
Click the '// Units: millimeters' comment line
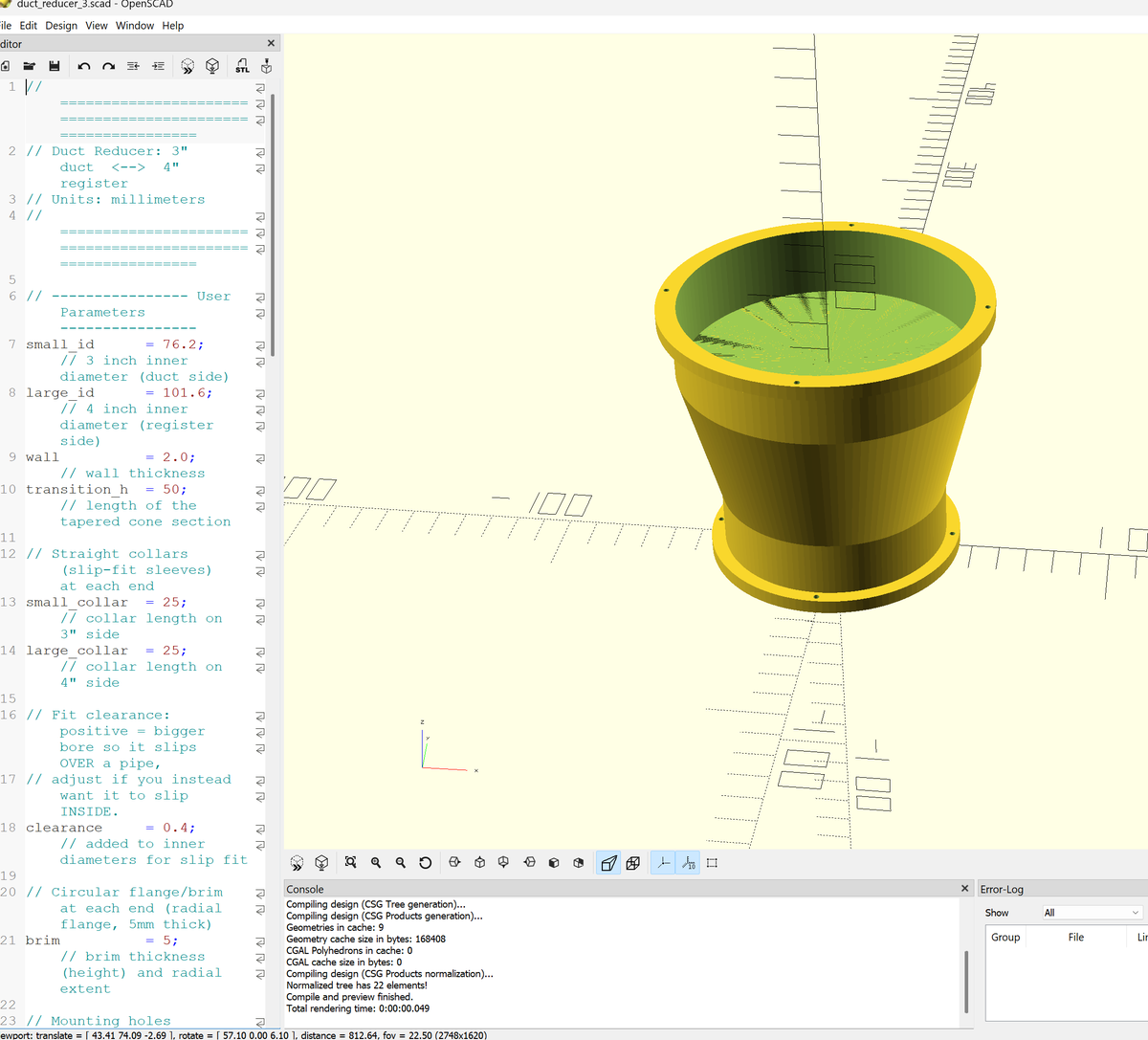pyautogui.click(x=116, y=200)
